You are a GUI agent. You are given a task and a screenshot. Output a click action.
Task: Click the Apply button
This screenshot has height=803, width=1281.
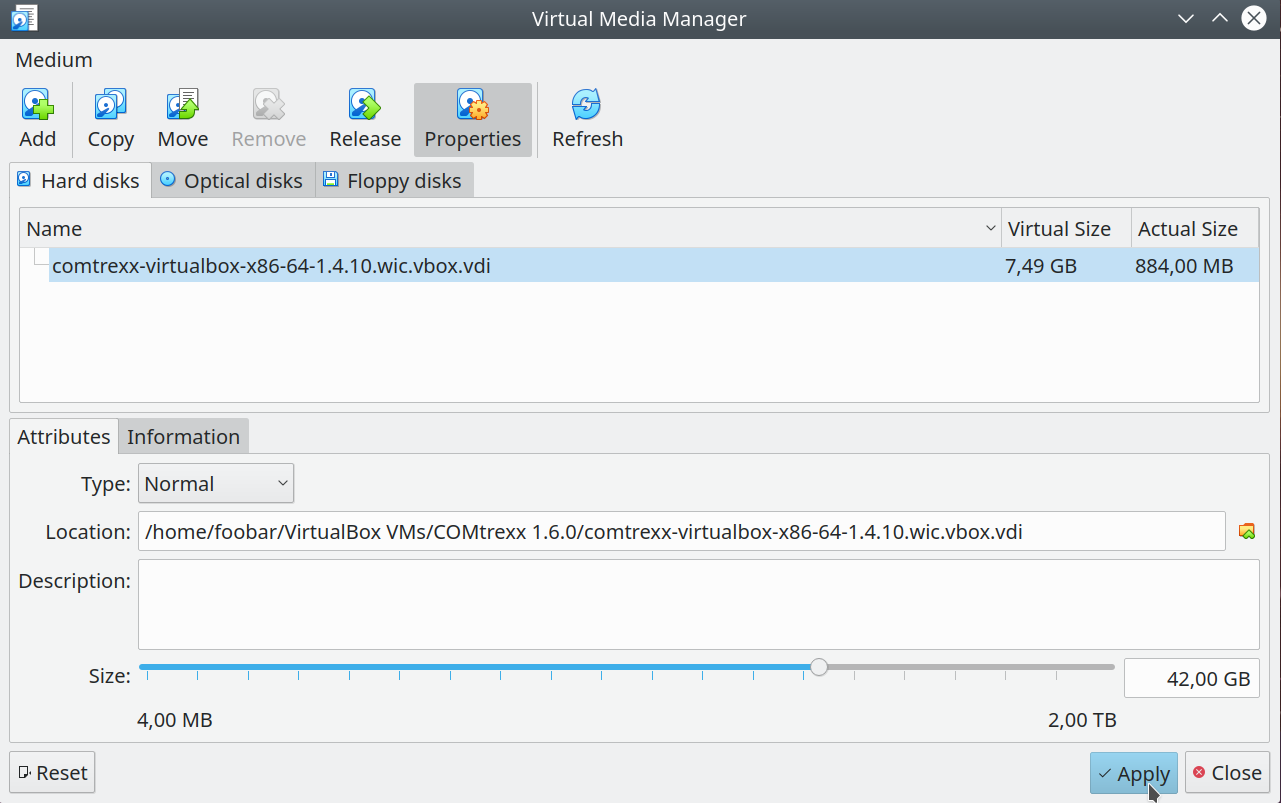tap(1134, 774)
